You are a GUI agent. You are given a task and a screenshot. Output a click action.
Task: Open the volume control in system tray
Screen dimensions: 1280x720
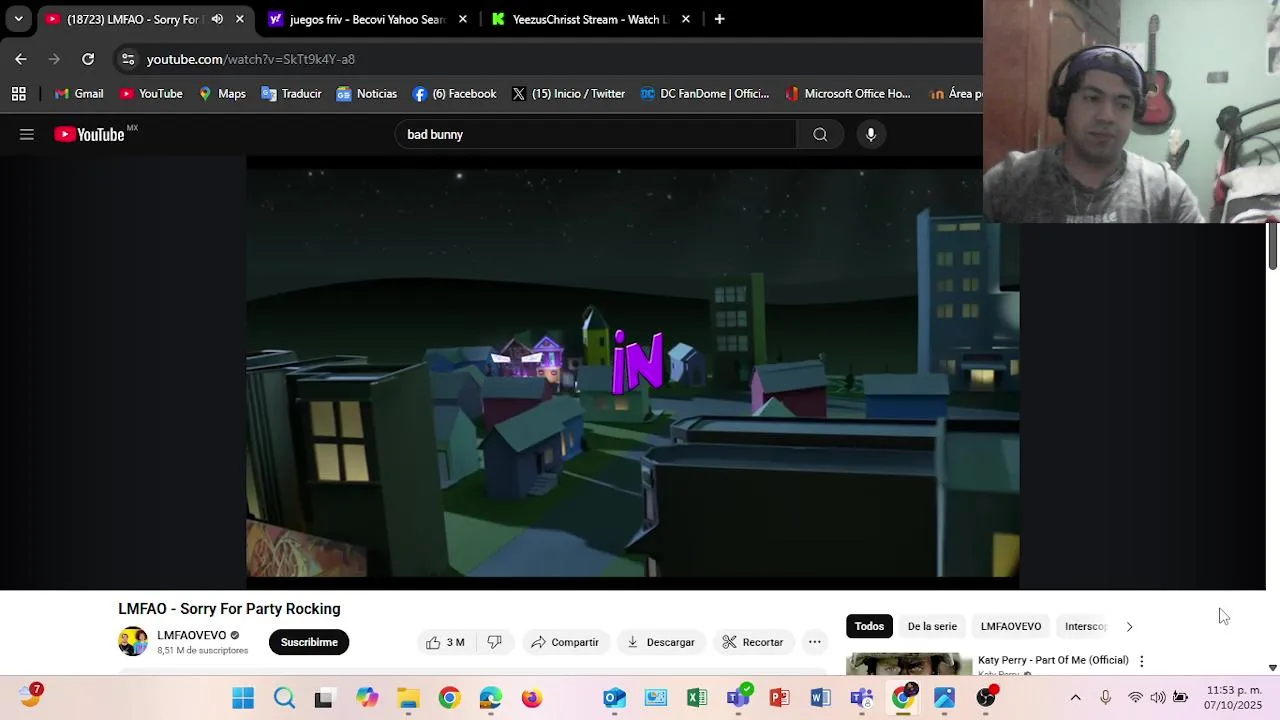[1158, 698]
